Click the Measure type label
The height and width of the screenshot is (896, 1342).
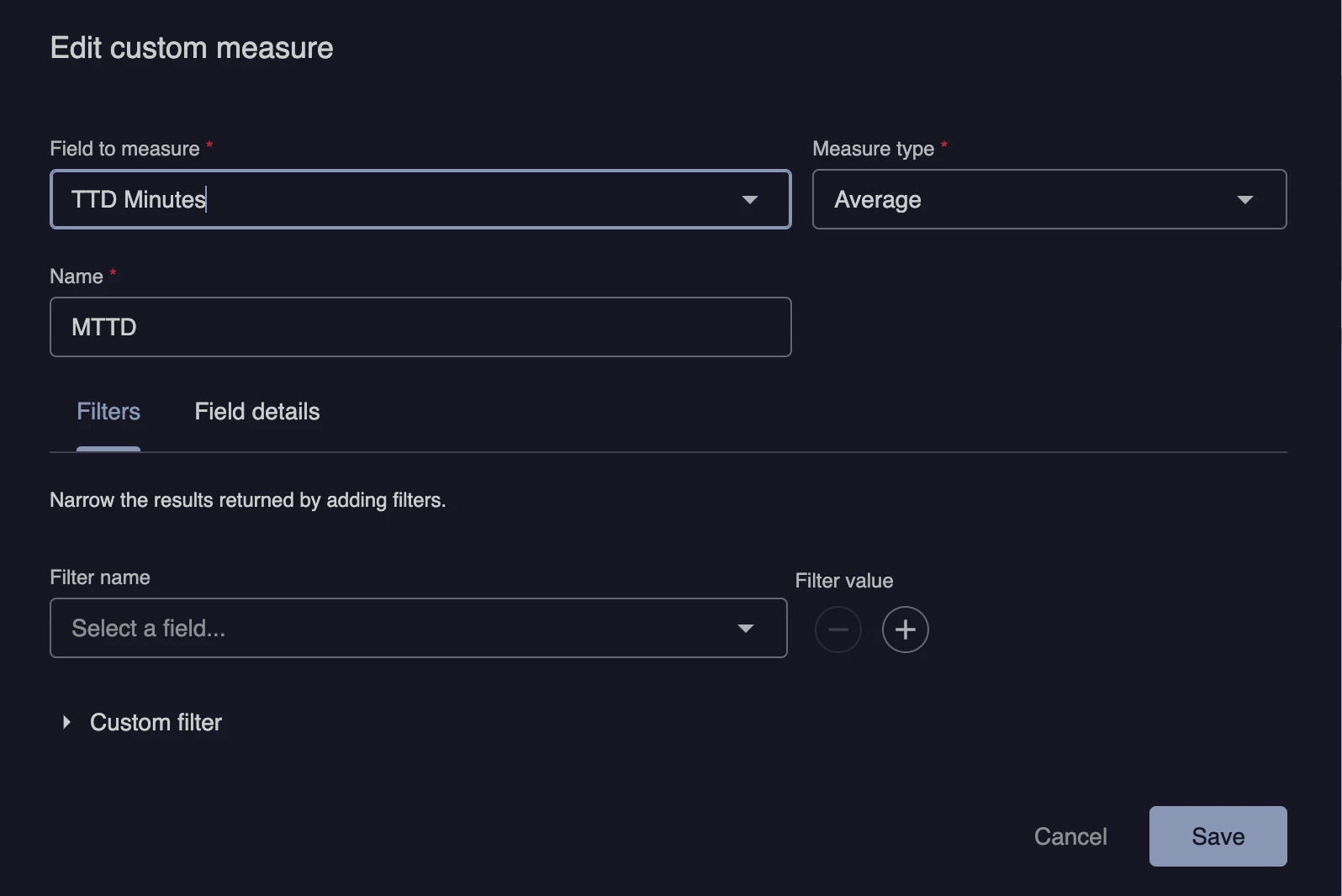coord(874,149)
